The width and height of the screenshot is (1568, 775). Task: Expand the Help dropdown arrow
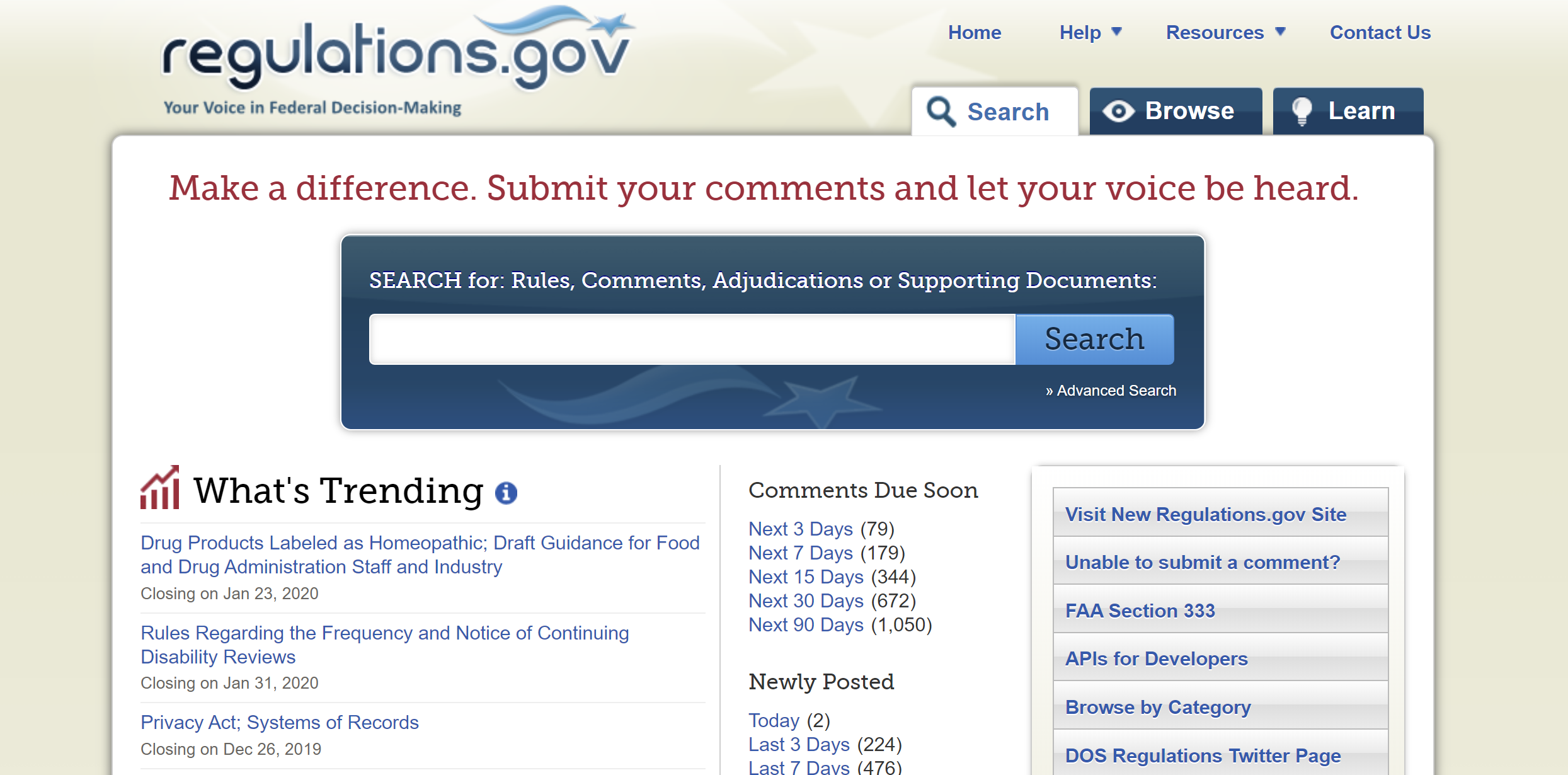(x=1116, y=32)
